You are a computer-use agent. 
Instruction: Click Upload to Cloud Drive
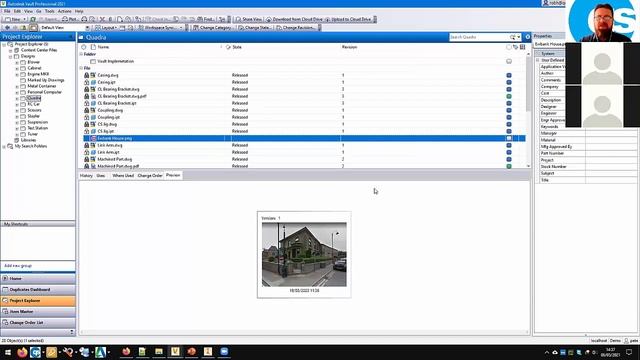[x=348, y=19]
